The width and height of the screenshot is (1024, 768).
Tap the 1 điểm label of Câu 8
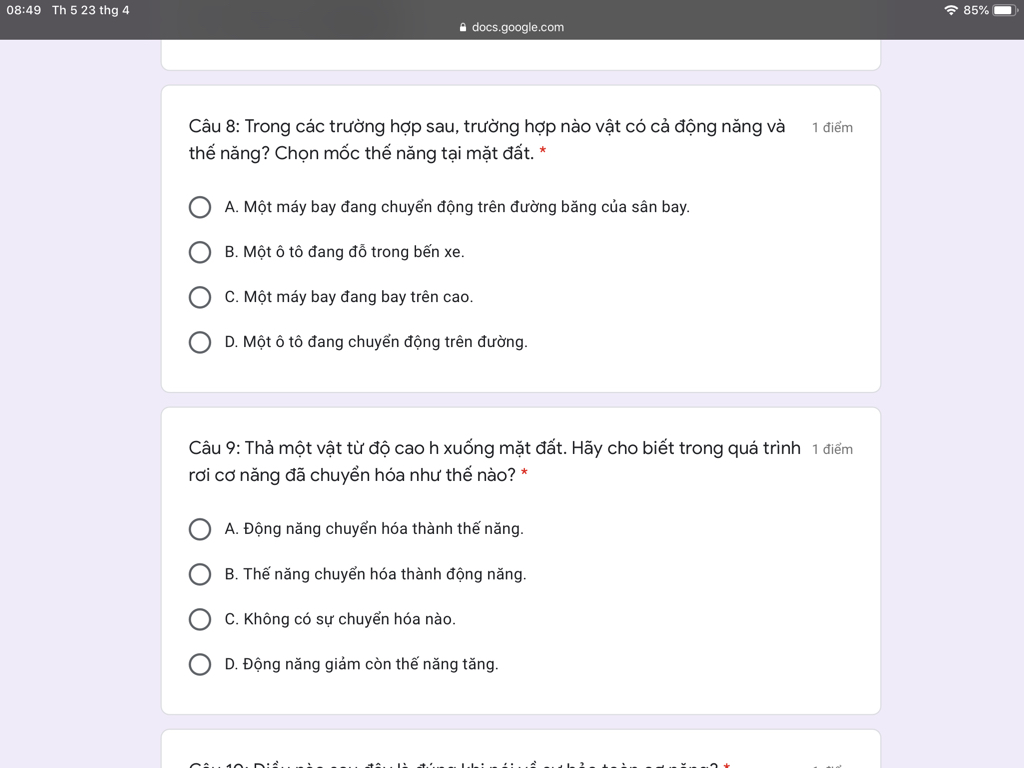coord(832,127)
